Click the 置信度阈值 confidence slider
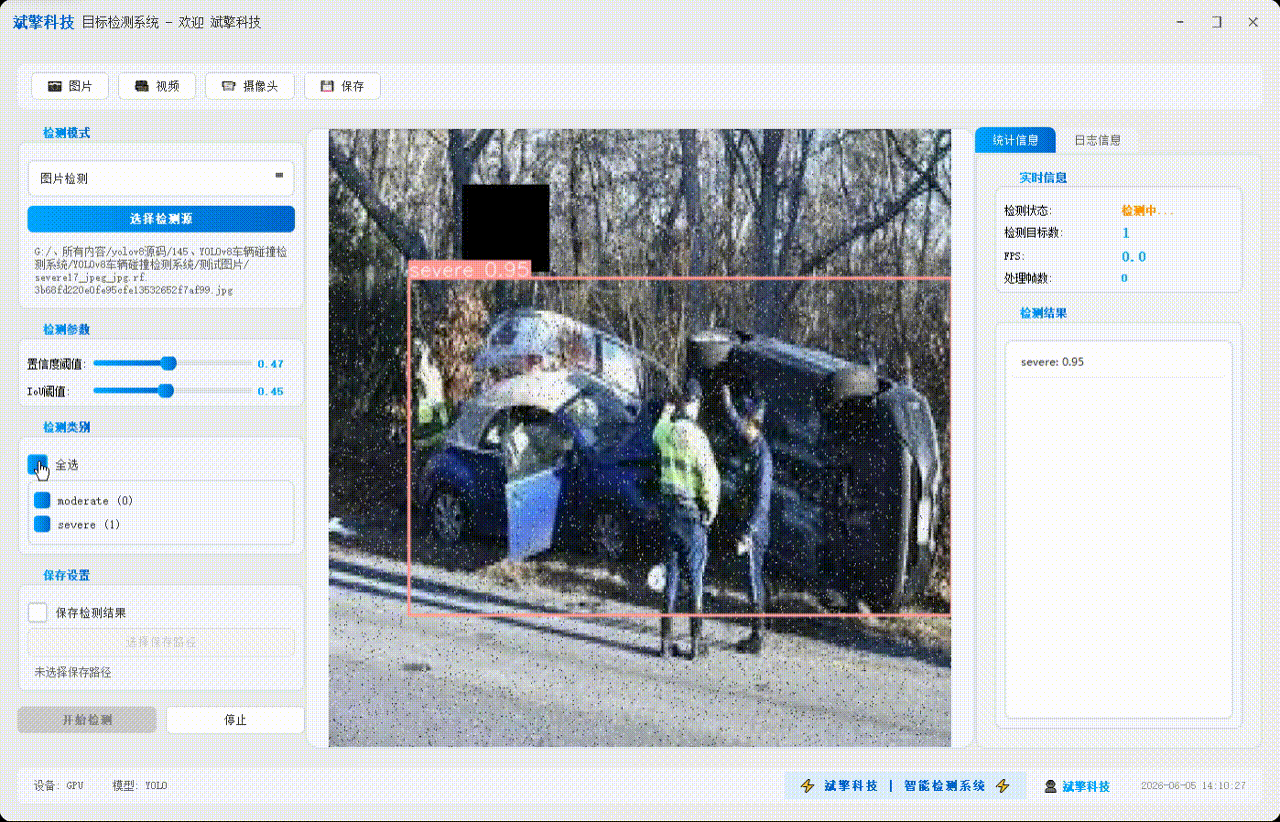The width and height of the screenshot is (1280, 822). tap(172, 364)
